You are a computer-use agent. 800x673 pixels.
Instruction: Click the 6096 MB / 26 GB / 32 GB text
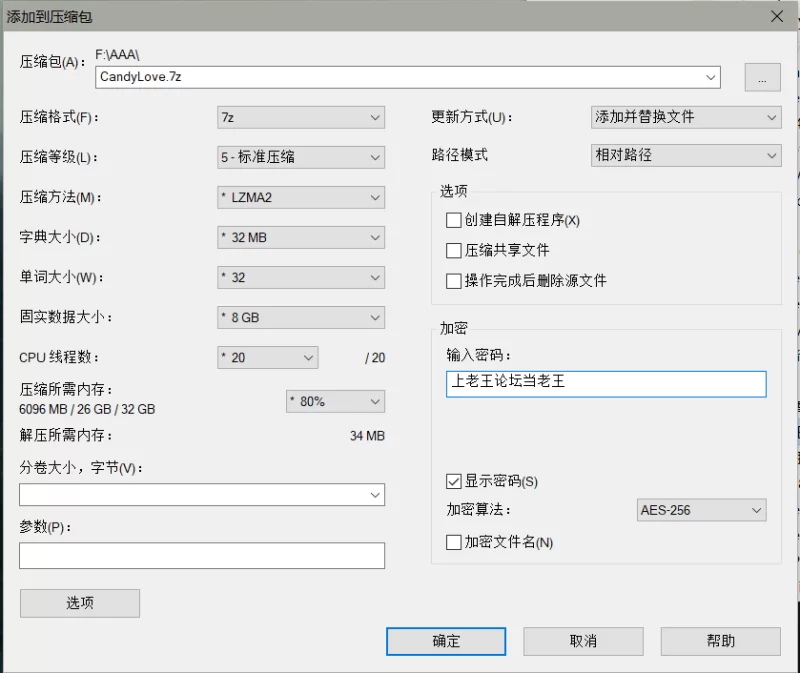tap(87, 409)
